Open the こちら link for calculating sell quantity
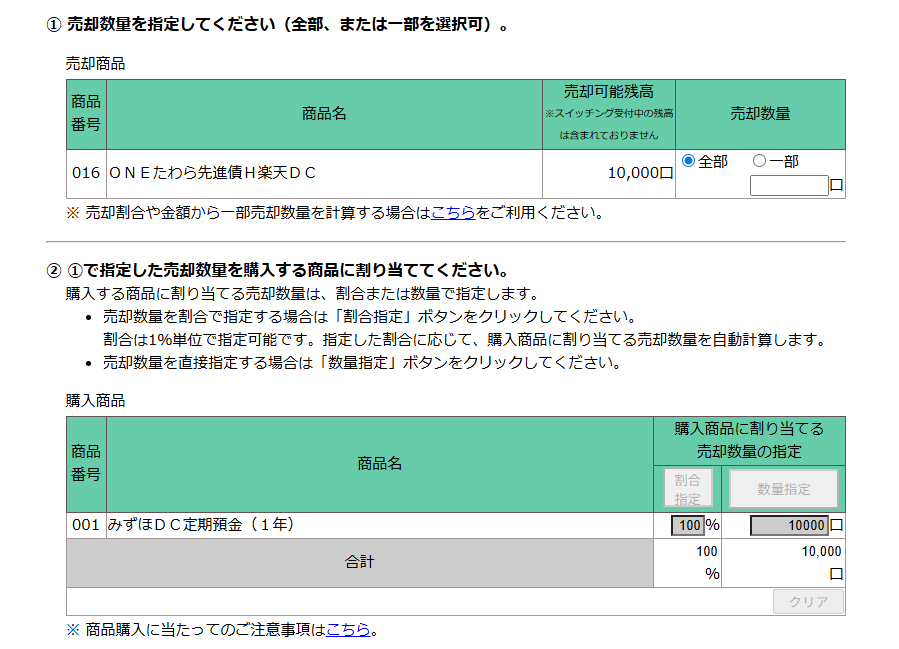The height and width of the screenshot is (649, 899). click(x=453, y=212)
